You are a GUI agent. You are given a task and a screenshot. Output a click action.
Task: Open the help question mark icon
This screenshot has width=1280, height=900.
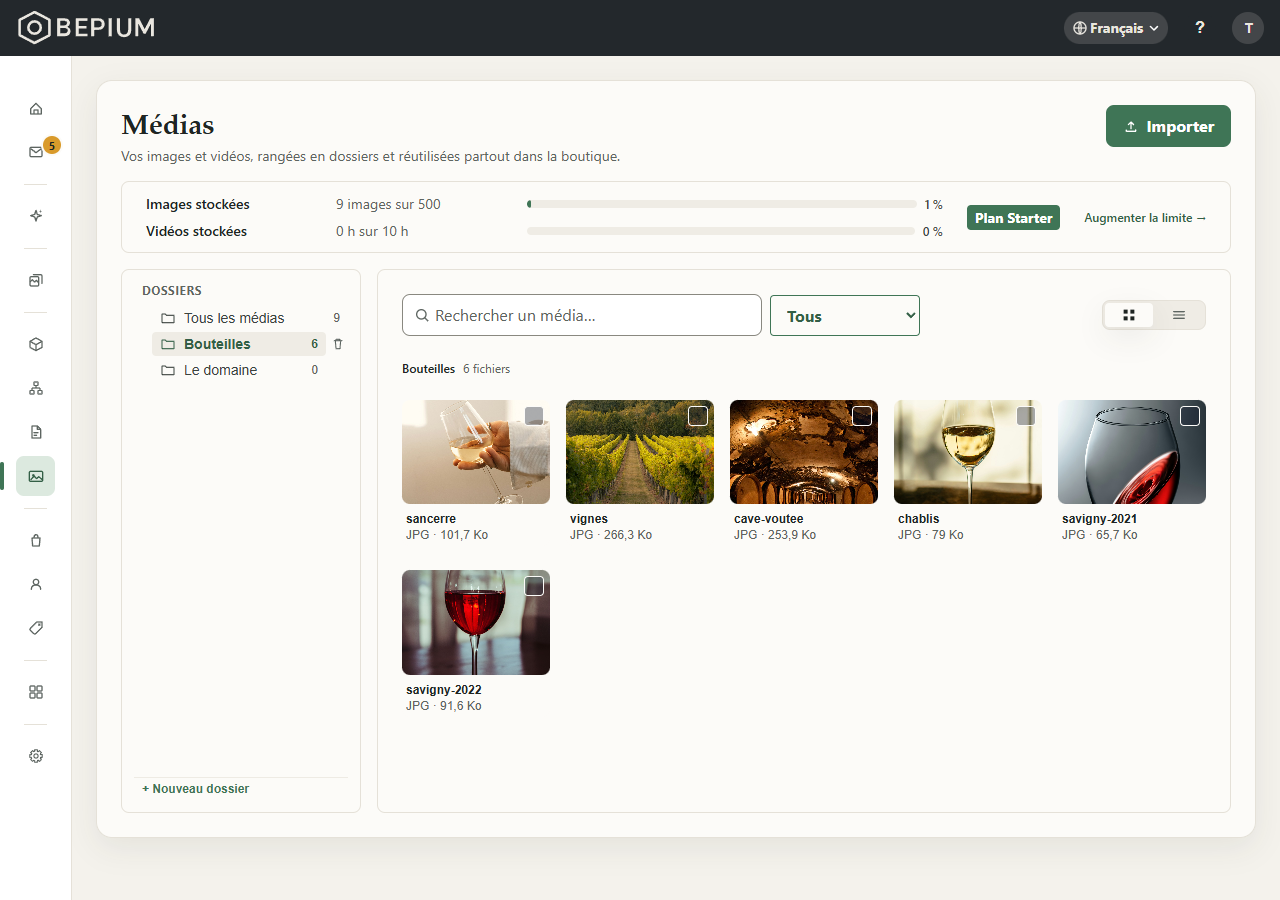click(x=1200, y=28)
